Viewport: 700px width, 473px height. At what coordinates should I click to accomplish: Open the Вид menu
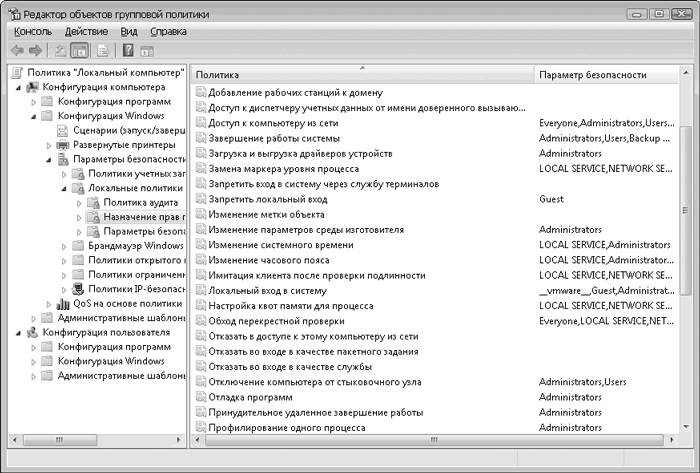coord(129,32)
